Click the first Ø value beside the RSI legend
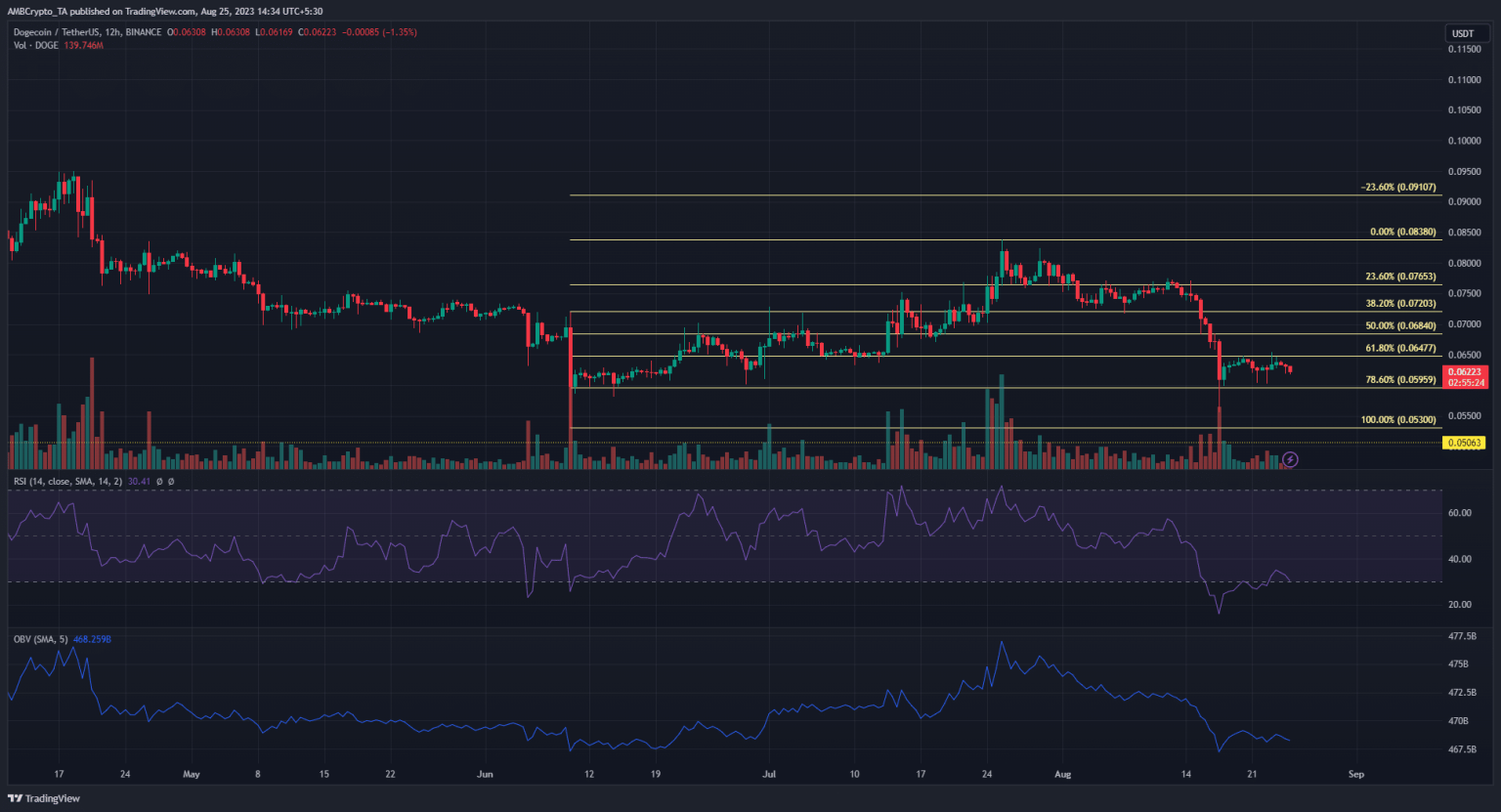The width and height of the screenshot is (1501, 812). [x=159, y=482]
